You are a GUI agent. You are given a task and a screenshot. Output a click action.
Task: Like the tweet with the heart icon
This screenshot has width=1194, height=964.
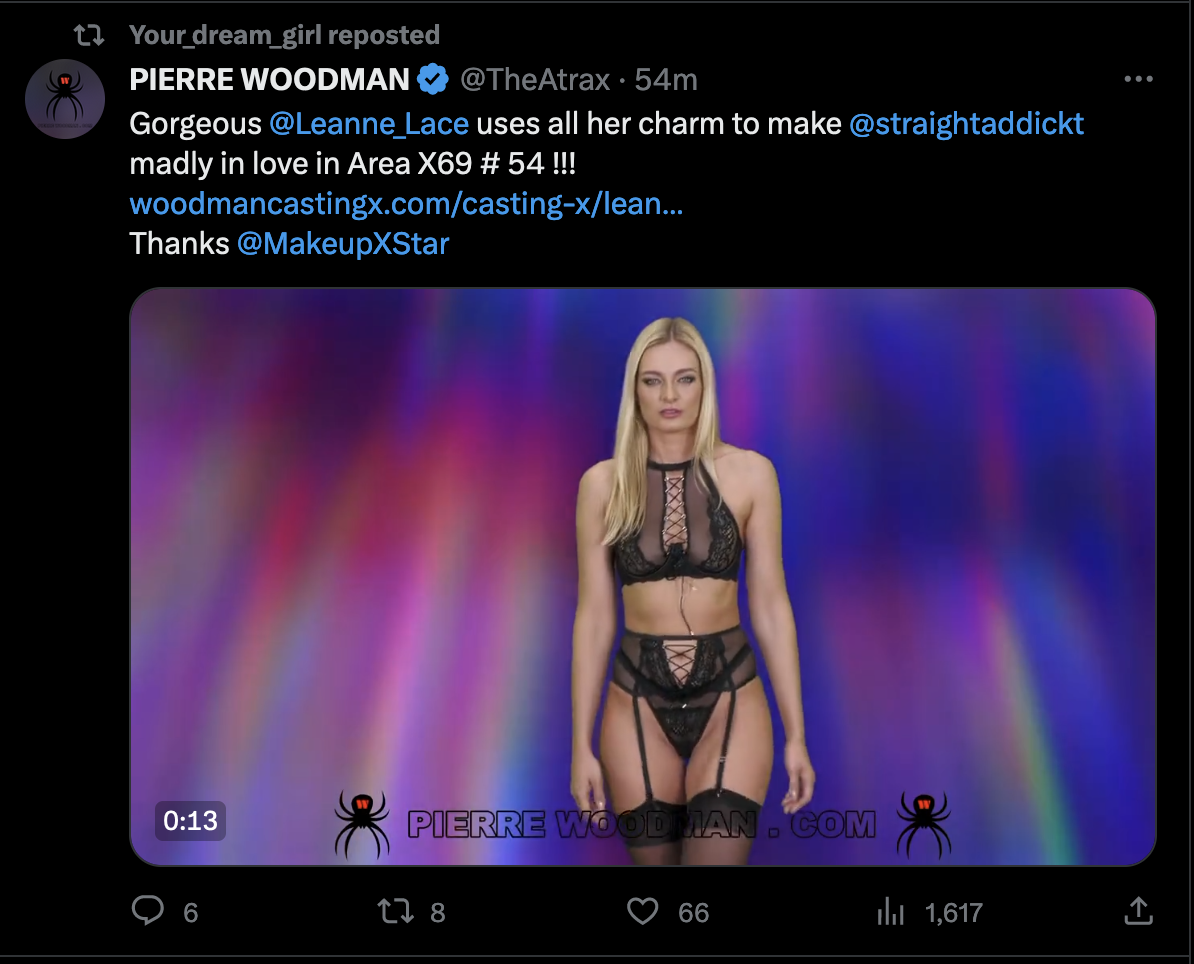pyautogui.click(x=642, y=911)
